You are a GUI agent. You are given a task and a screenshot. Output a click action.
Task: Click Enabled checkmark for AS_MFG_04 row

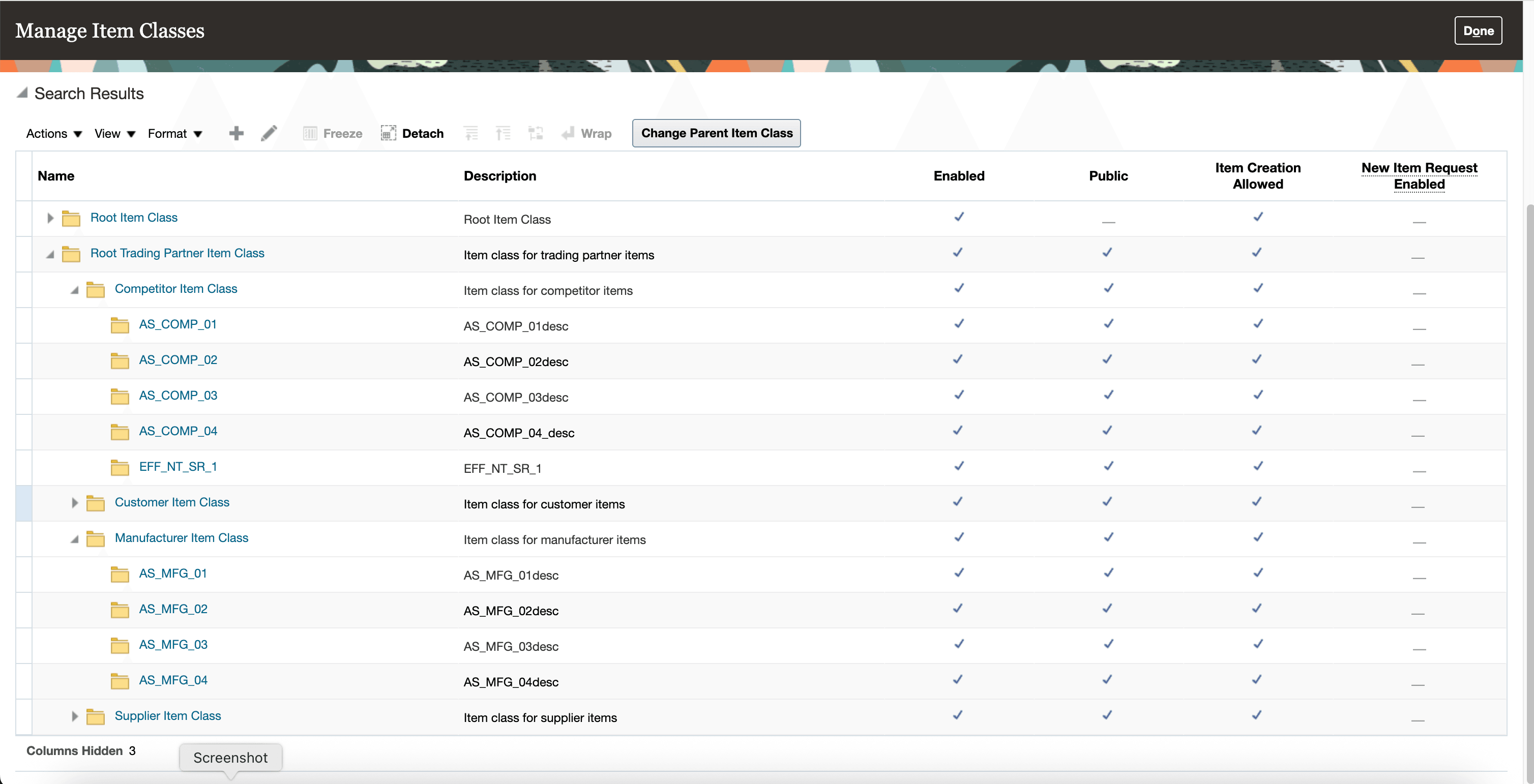958,680
